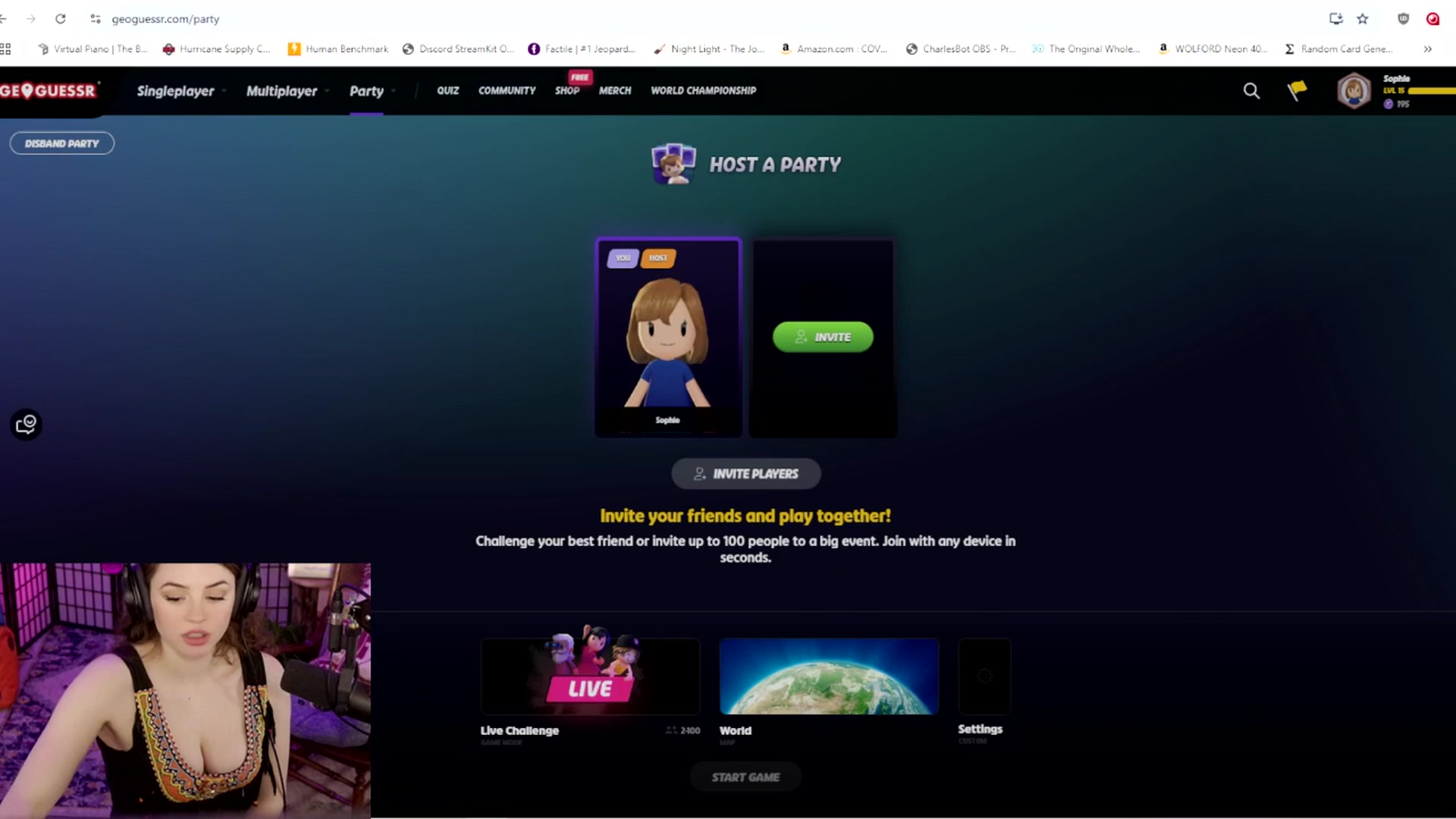Screen dimensions: 1456x819
Task: Expand the Singleplayer dropdown menu
Action: click(x=181, y=91)
